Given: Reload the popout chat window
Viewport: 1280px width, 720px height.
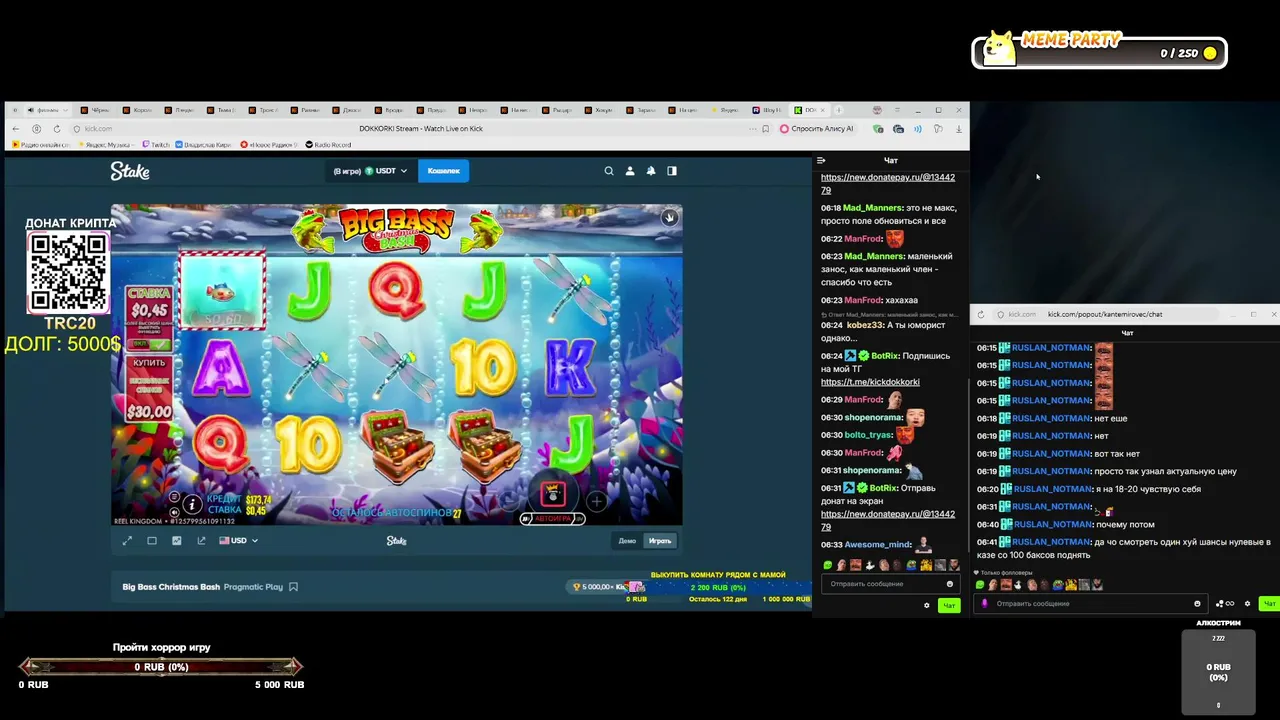Looking at the screenshot, I should click(x=980, y=314).
